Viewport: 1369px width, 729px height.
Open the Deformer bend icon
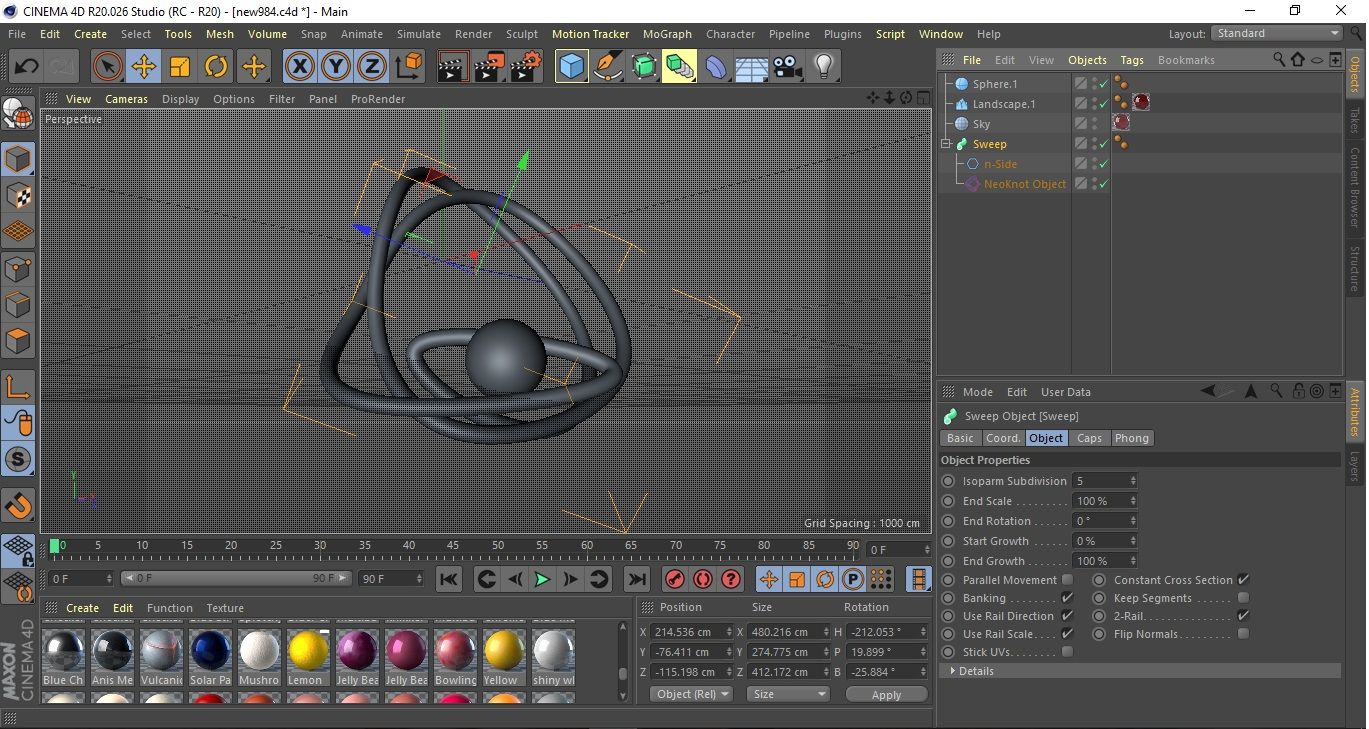(x=716, y=67)
